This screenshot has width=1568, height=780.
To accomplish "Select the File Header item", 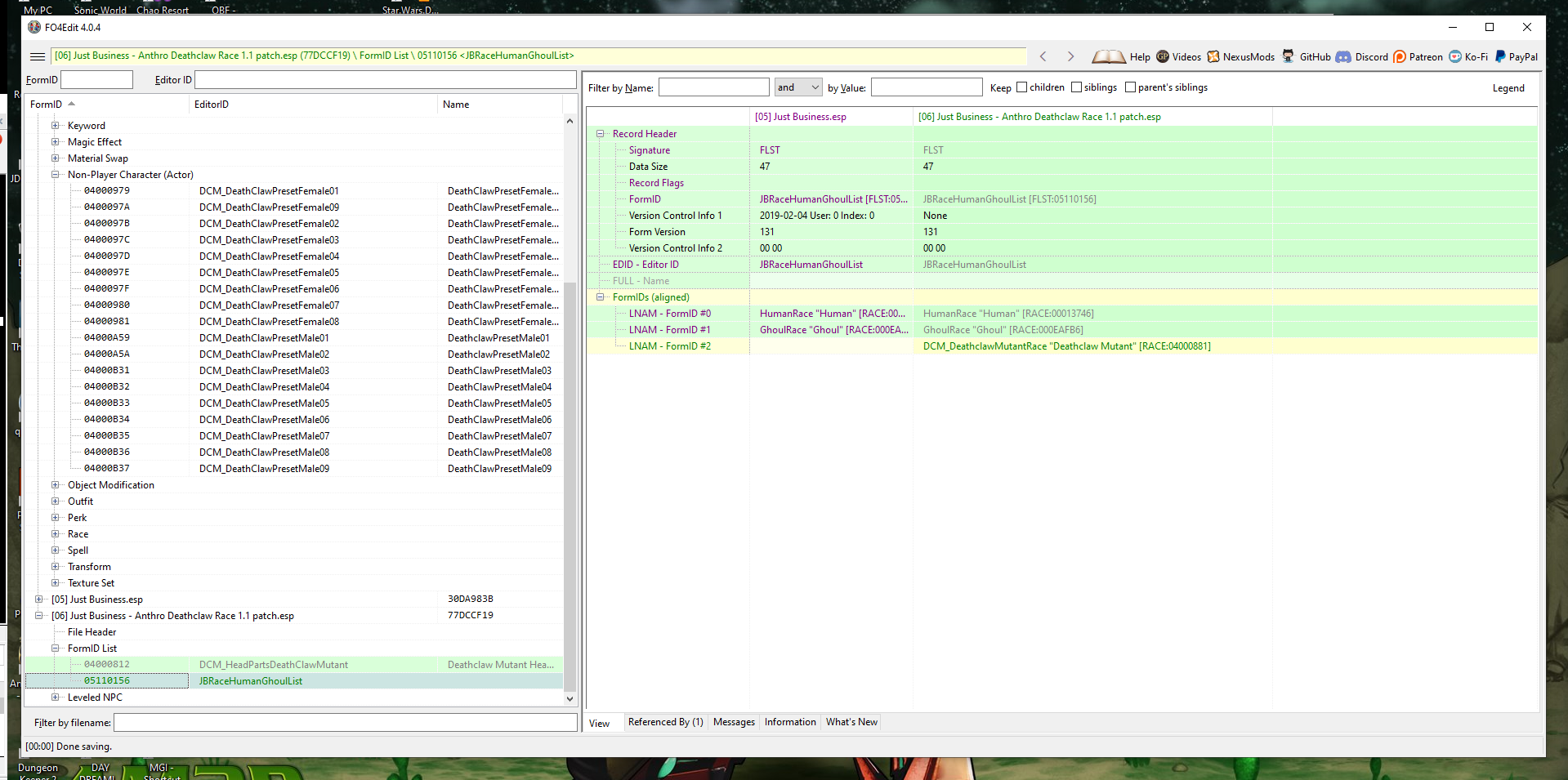I will (x=92, y=632).
